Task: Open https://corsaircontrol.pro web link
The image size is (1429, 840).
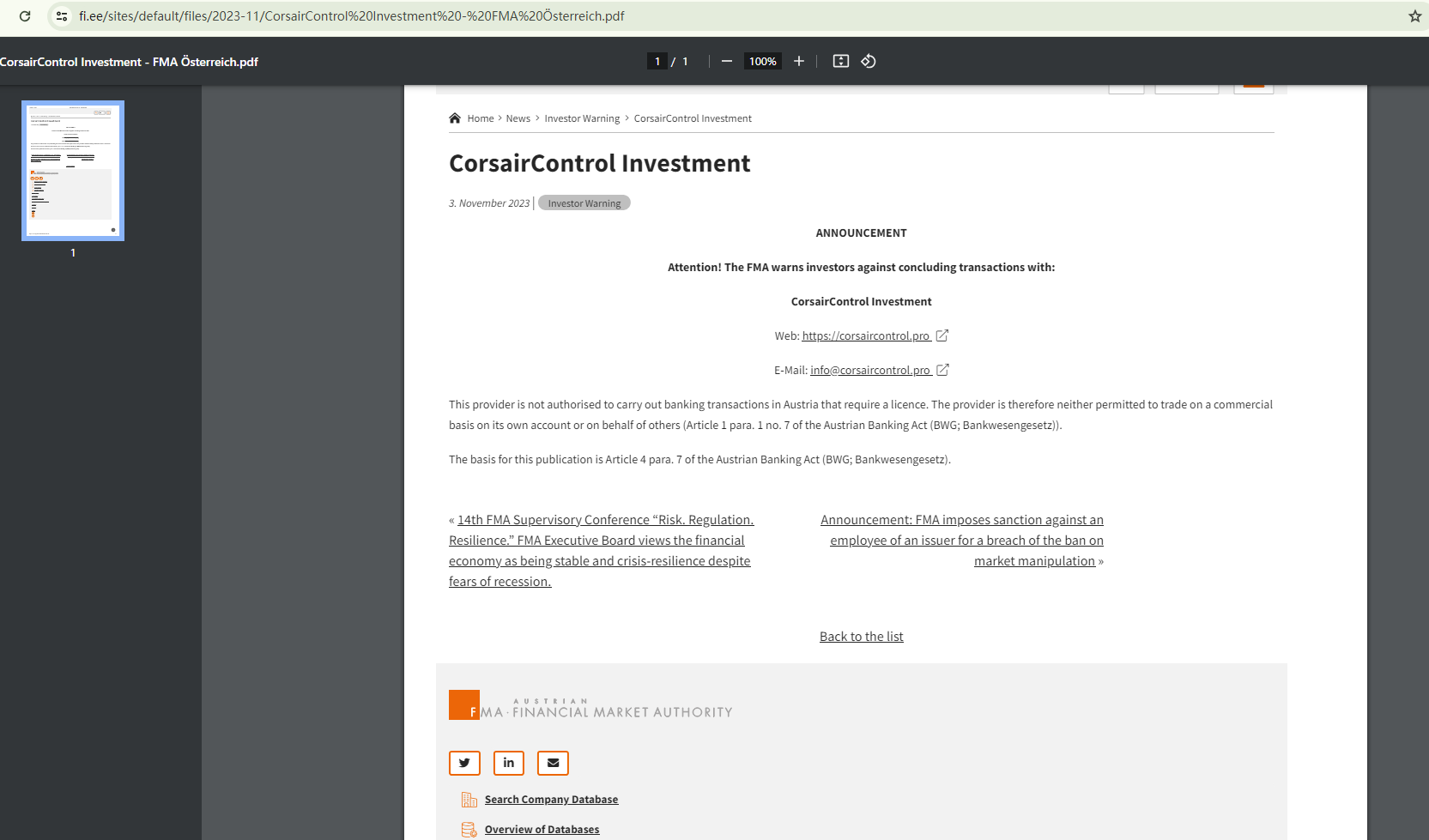Action: [867, 335]
